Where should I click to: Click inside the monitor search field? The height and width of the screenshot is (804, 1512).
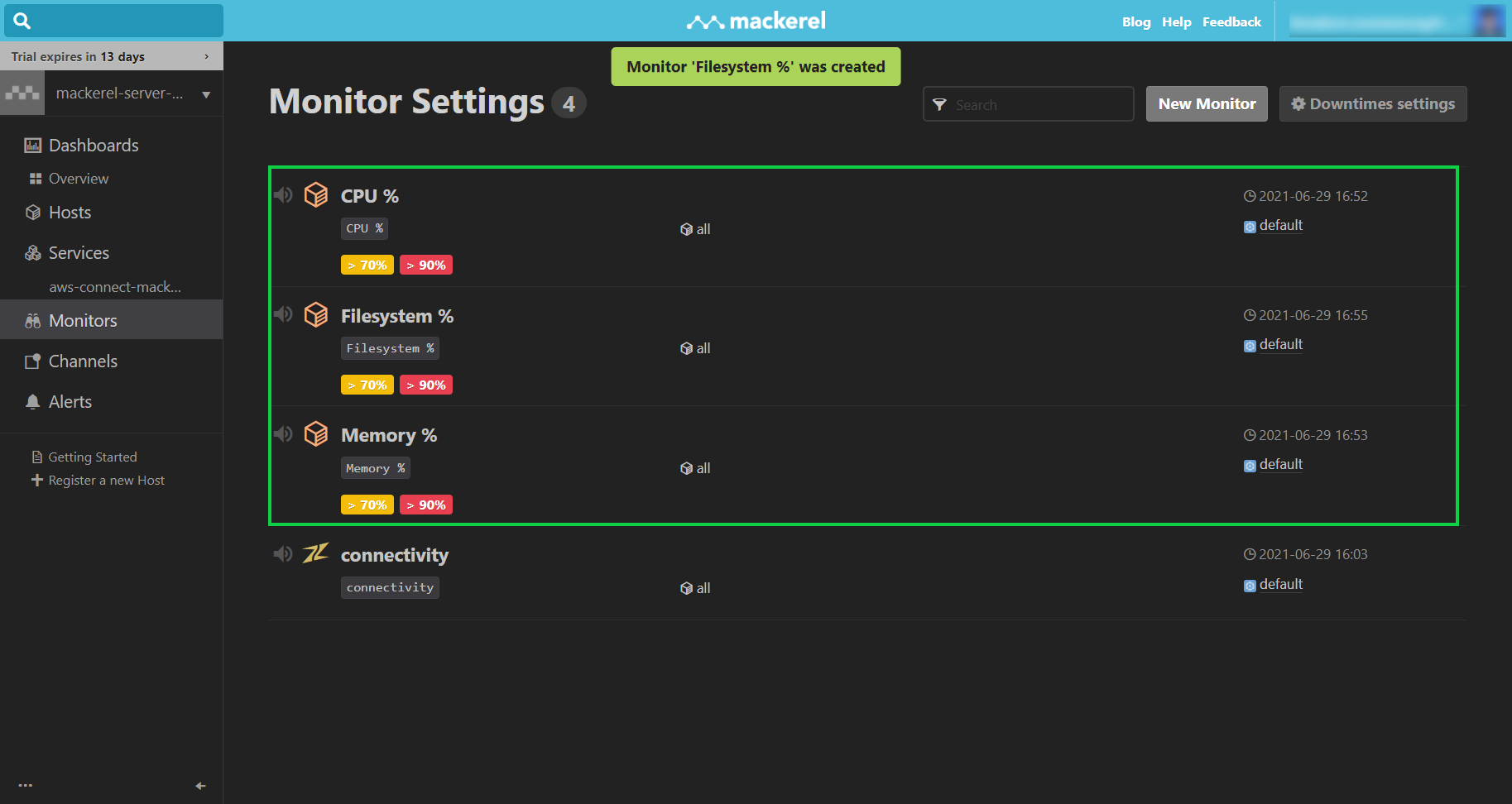point(1034,104)
